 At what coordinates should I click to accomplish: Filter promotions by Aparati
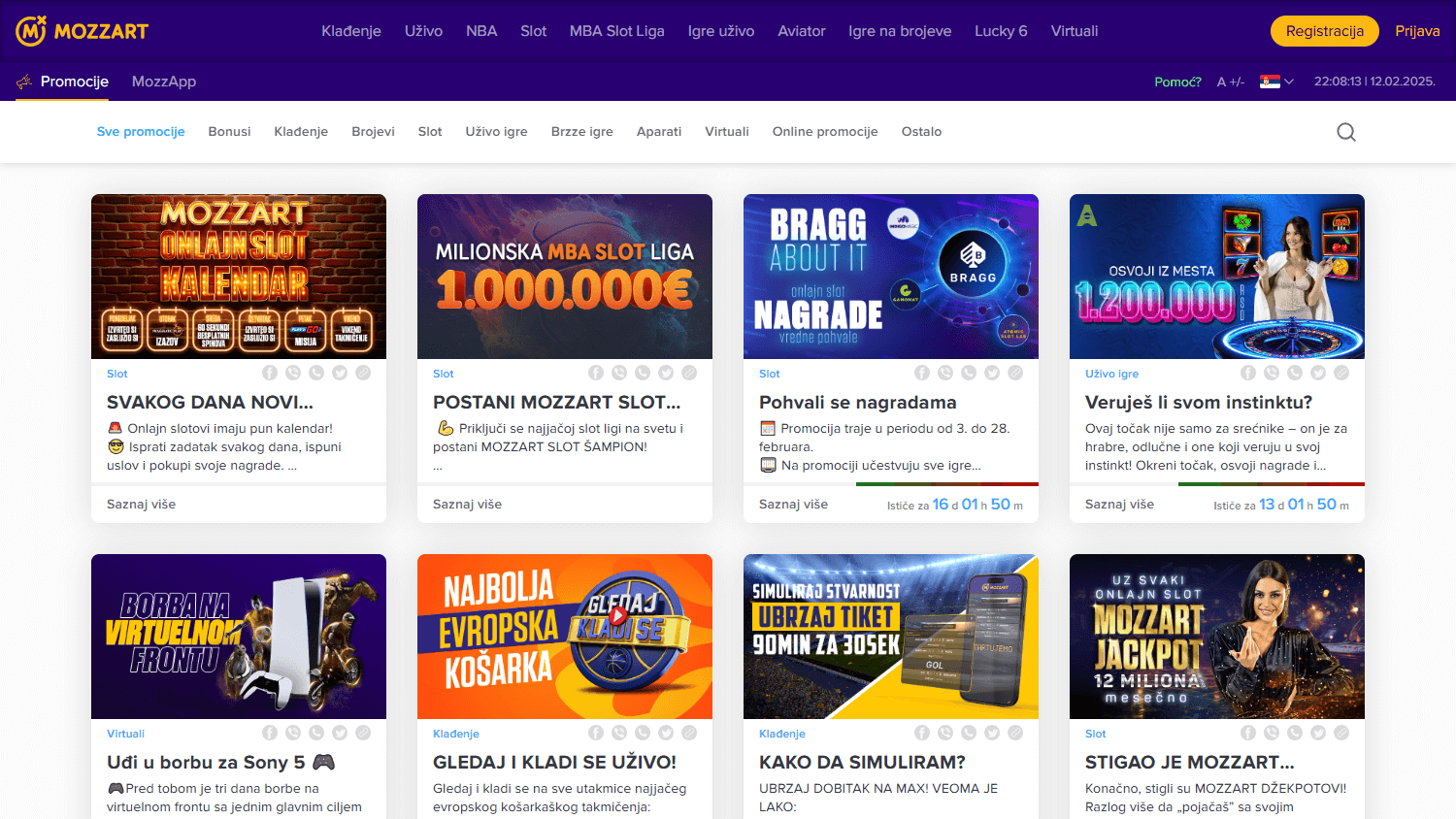659,132
